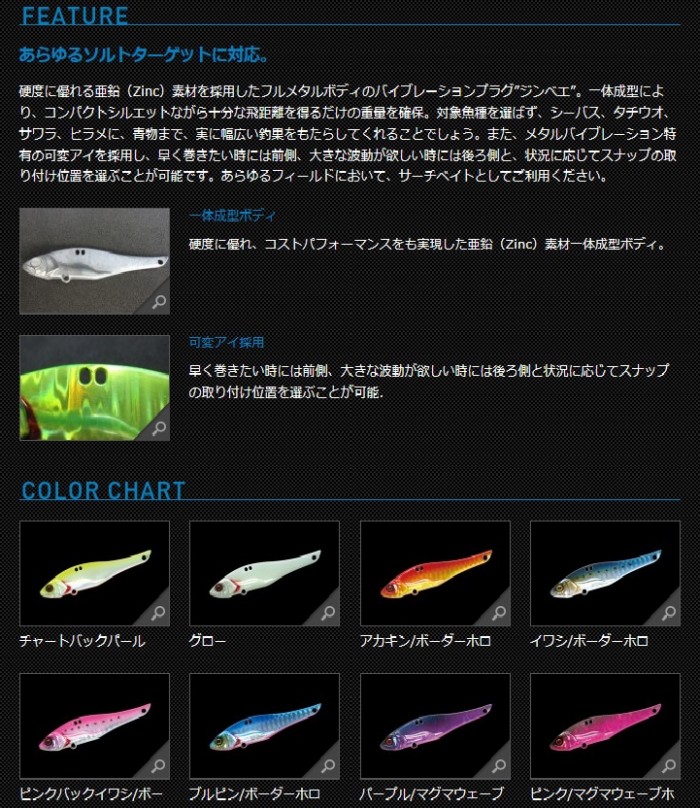
Task: Select the orange-red Akakin lure image
Action: tap(436, 574)
